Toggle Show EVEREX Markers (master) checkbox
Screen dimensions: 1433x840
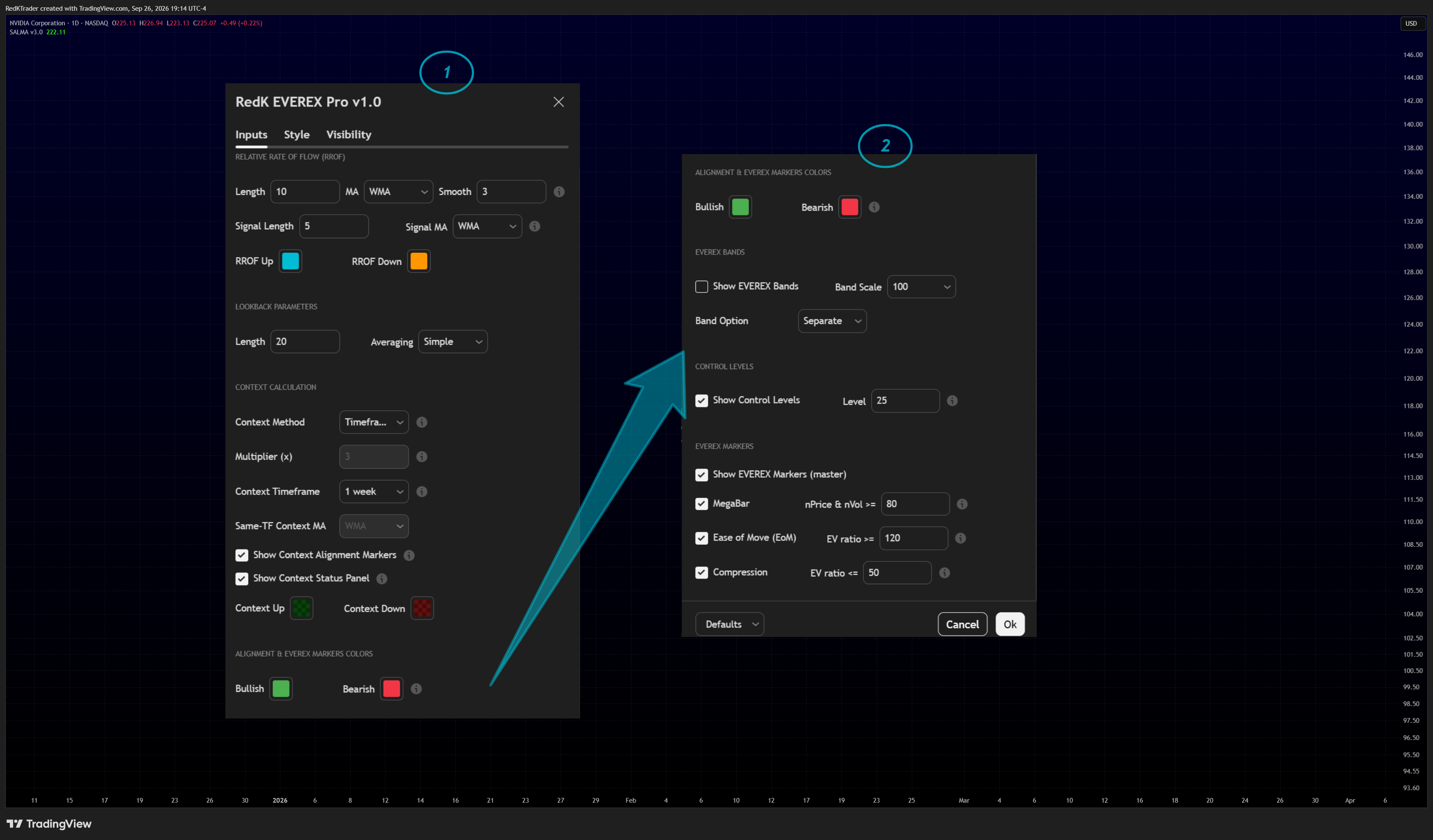pyautogui.click(x=702, y=475)
